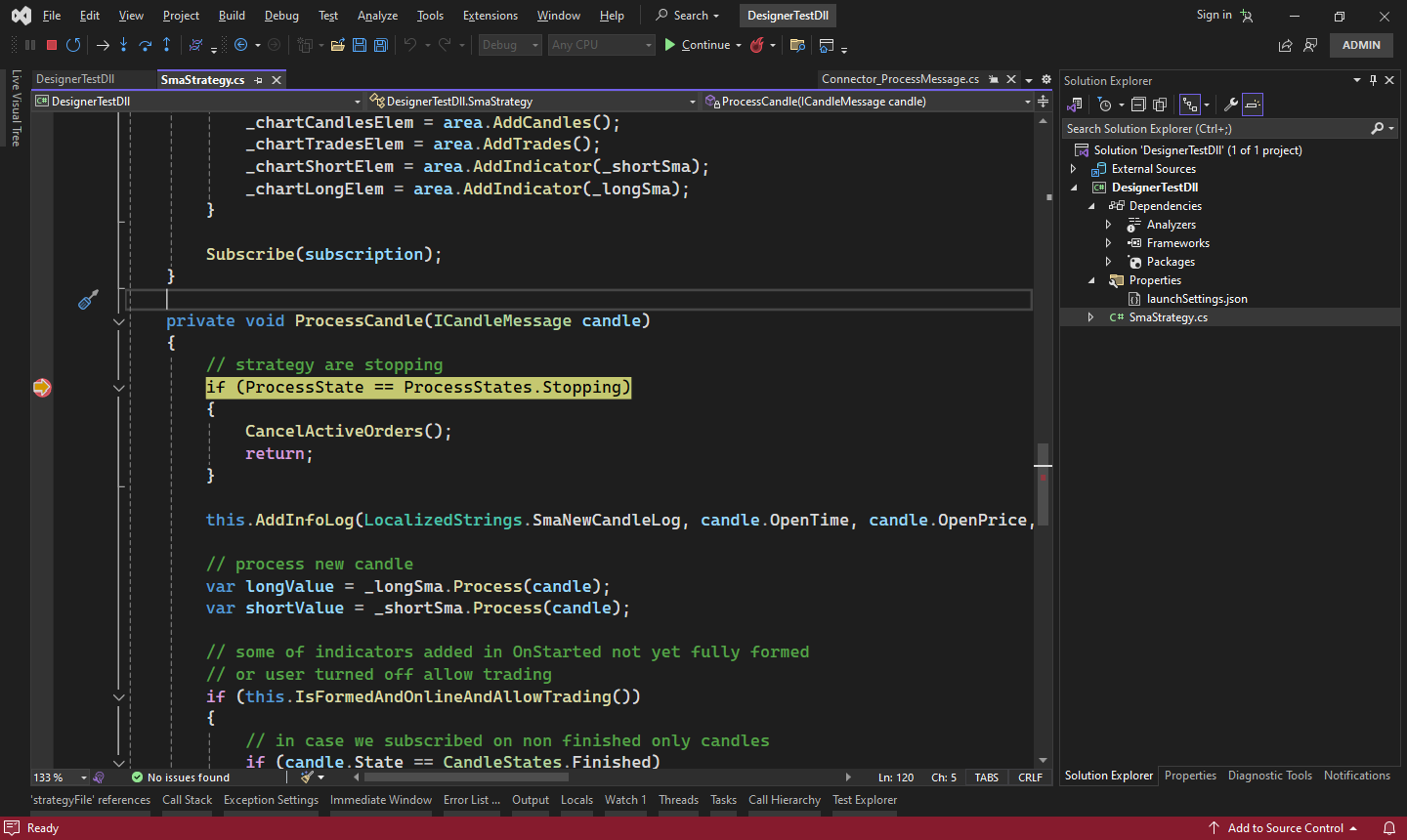Switch to Connector_ProcessMessage.cs tab

900,79
